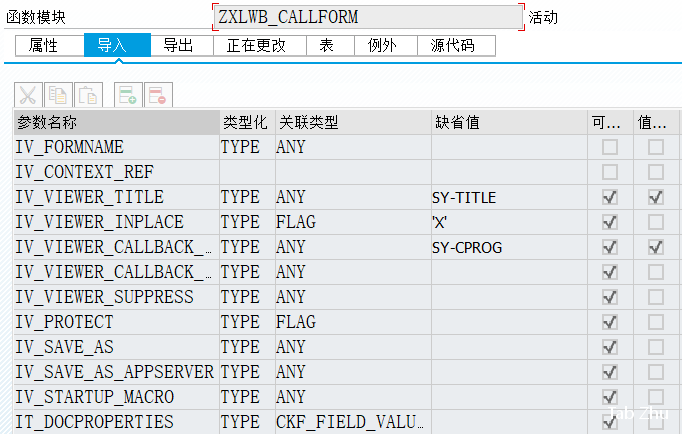
Task: Uncheck optional checkbox for IV_STARTUP_MACRO
Action: [x=610, y=397]
